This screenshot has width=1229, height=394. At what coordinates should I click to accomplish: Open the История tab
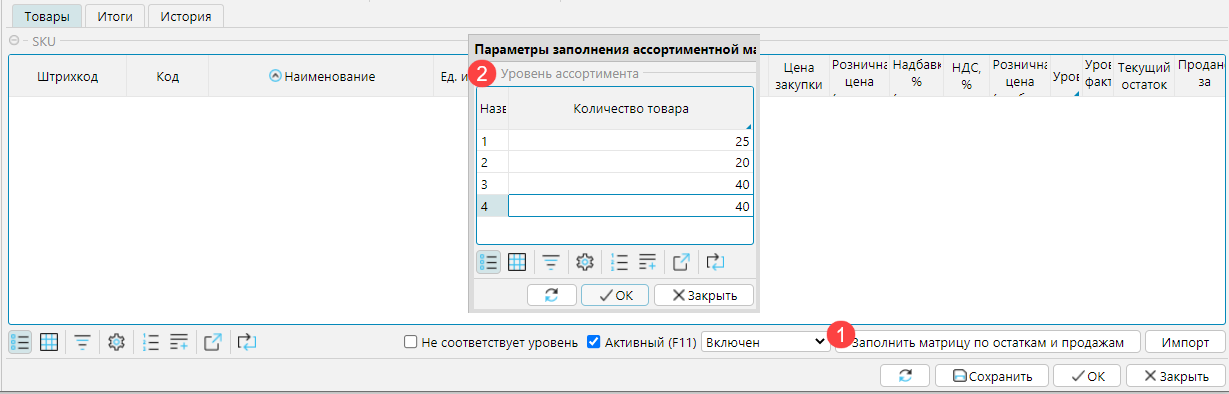[x=186, y=16]
